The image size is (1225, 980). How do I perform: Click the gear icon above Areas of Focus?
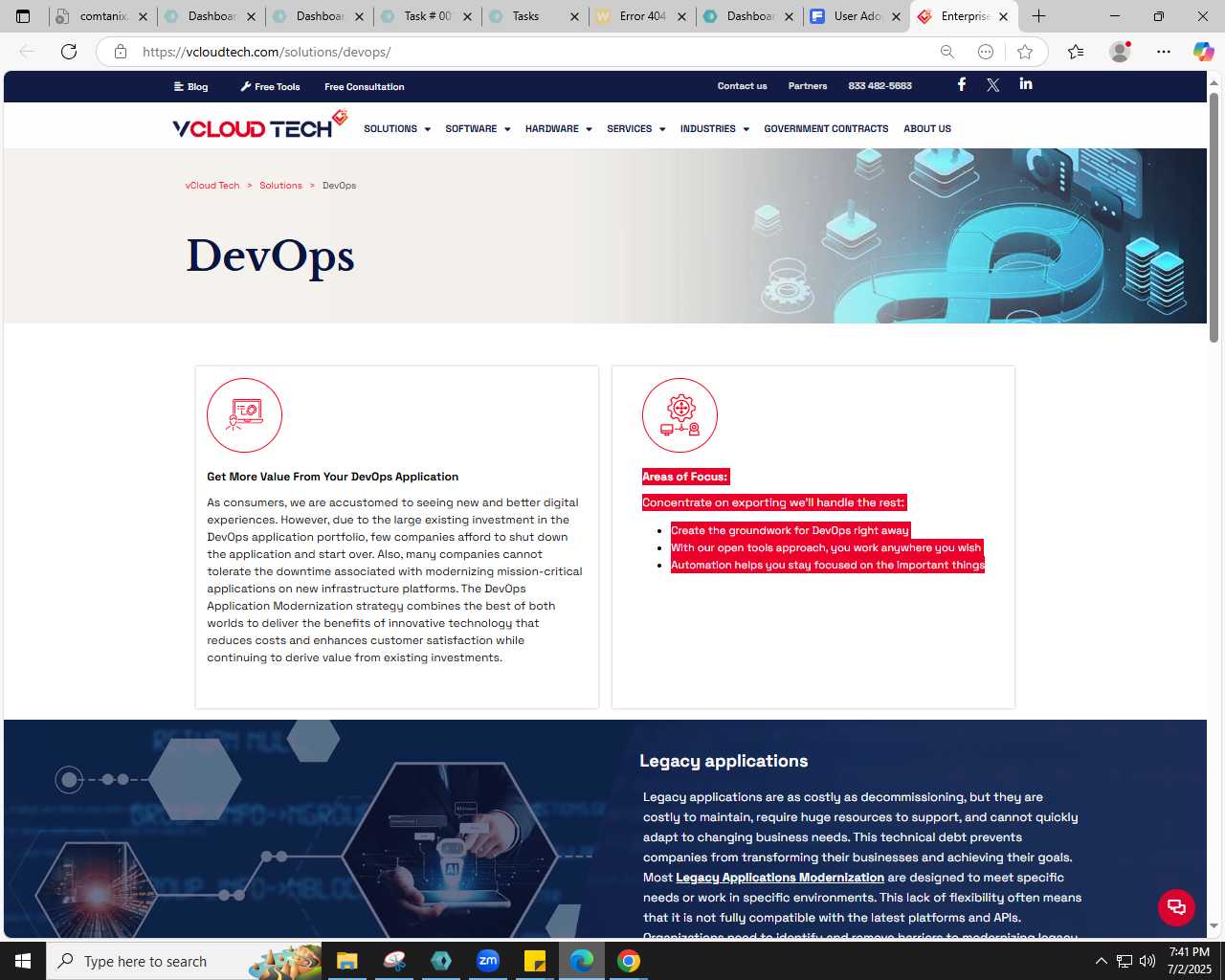tap(679, 415)
